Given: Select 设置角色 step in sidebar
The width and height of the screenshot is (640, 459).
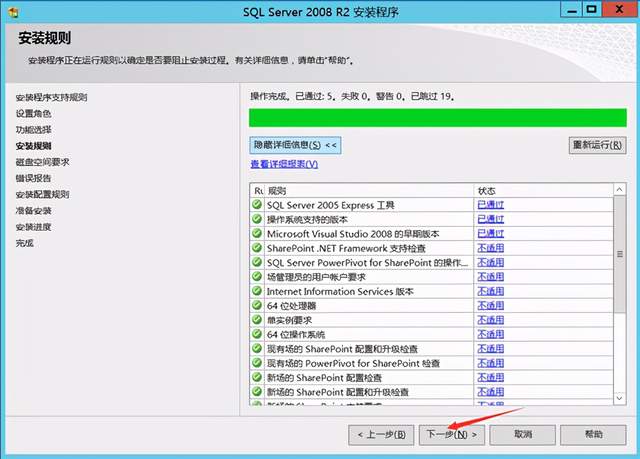Looking at the screenshot, I should [33, 113].
